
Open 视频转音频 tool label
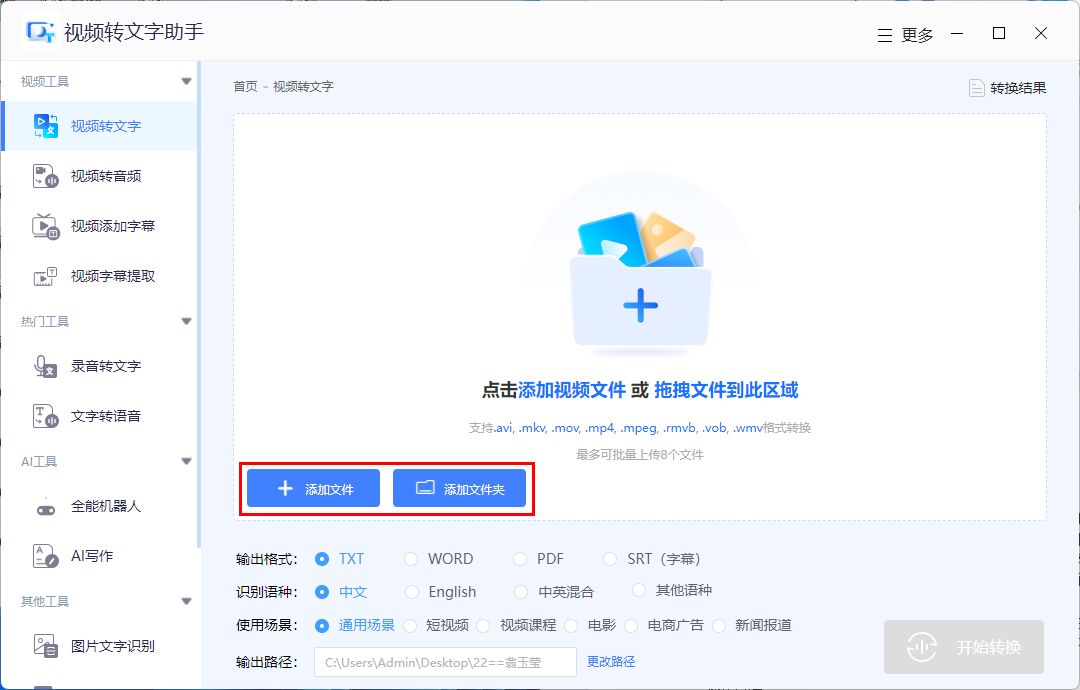pos(105,176)
